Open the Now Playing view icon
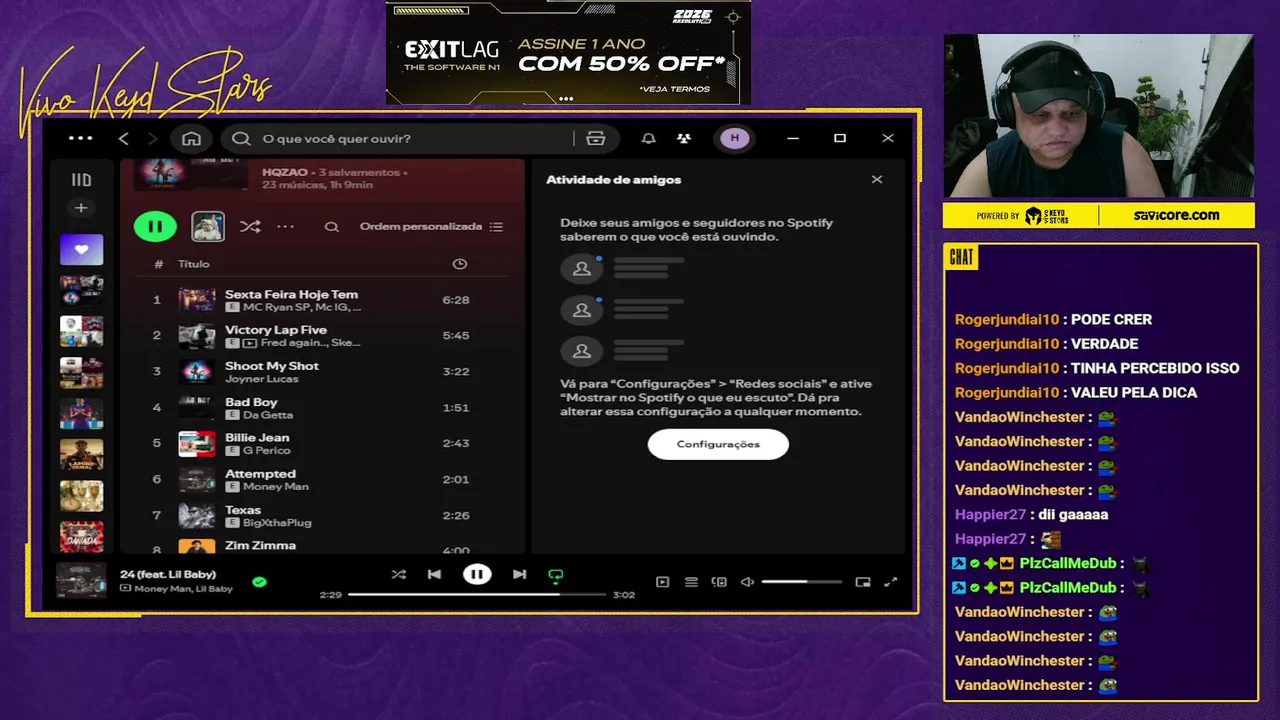 click(662, 582)
